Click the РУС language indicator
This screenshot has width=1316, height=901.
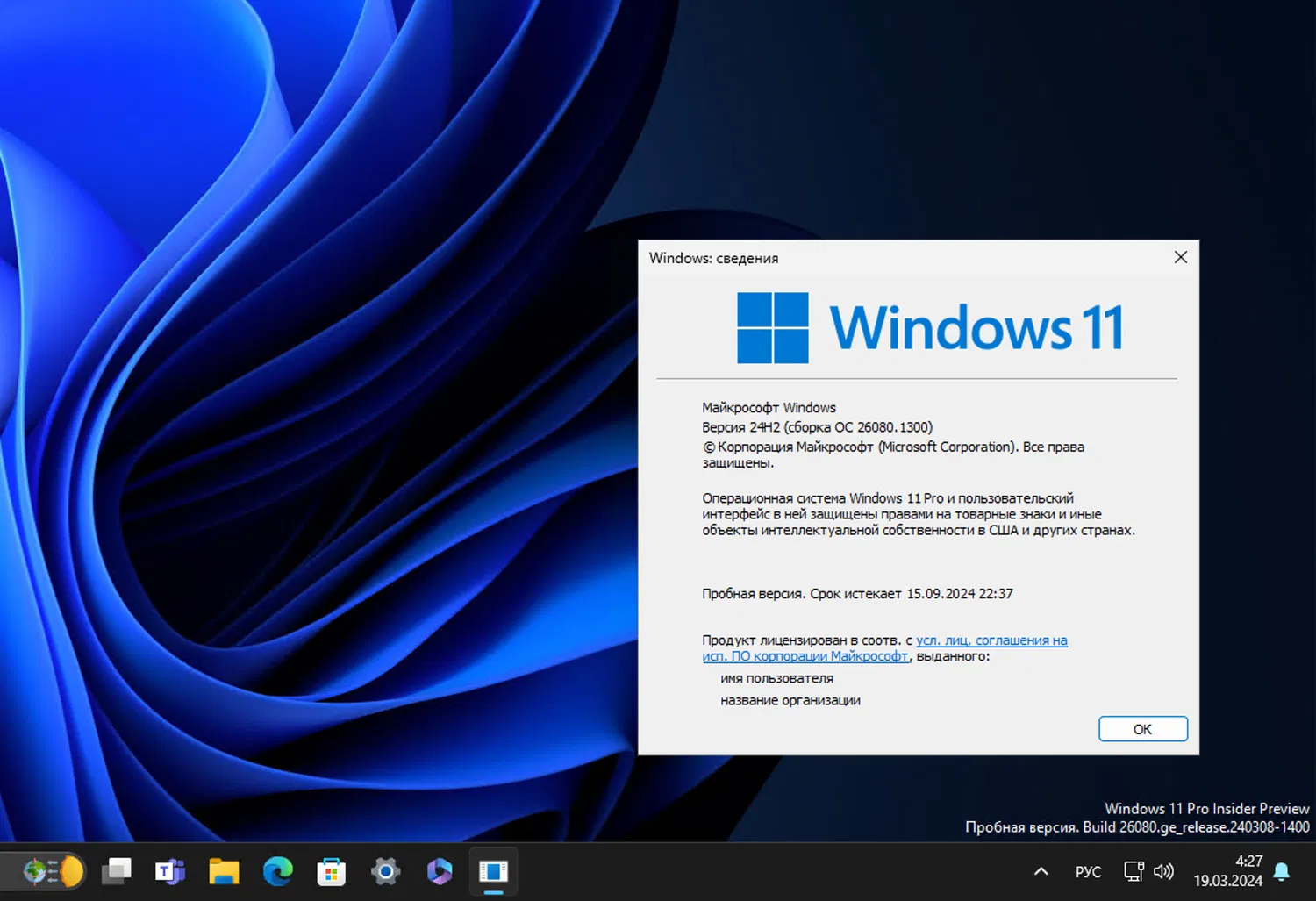click(1088, 871)
